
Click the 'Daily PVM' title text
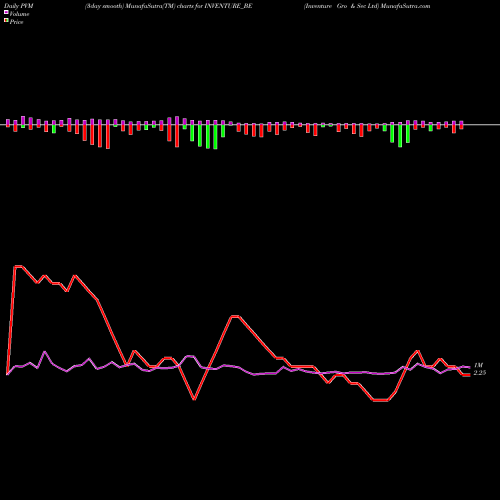(x=19, y=6)
